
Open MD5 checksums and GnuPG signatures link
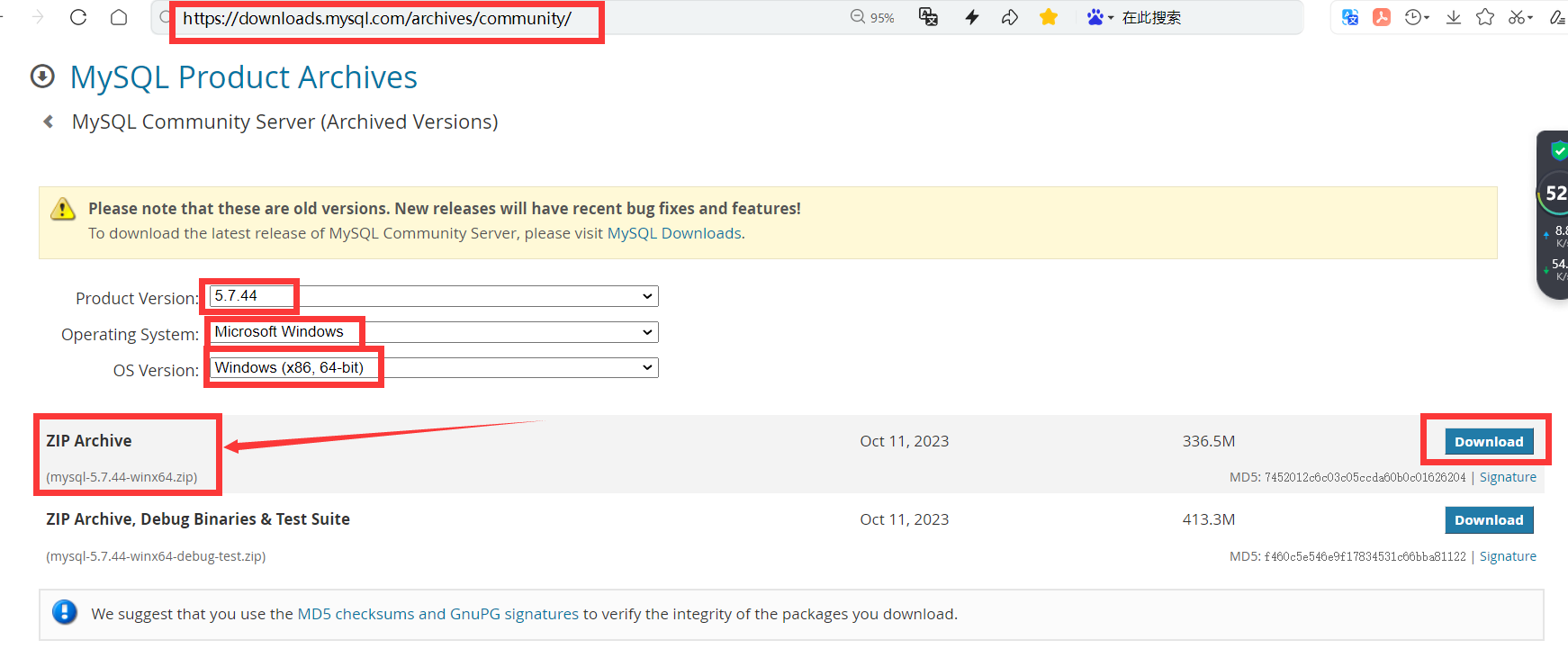coord(437,614)
